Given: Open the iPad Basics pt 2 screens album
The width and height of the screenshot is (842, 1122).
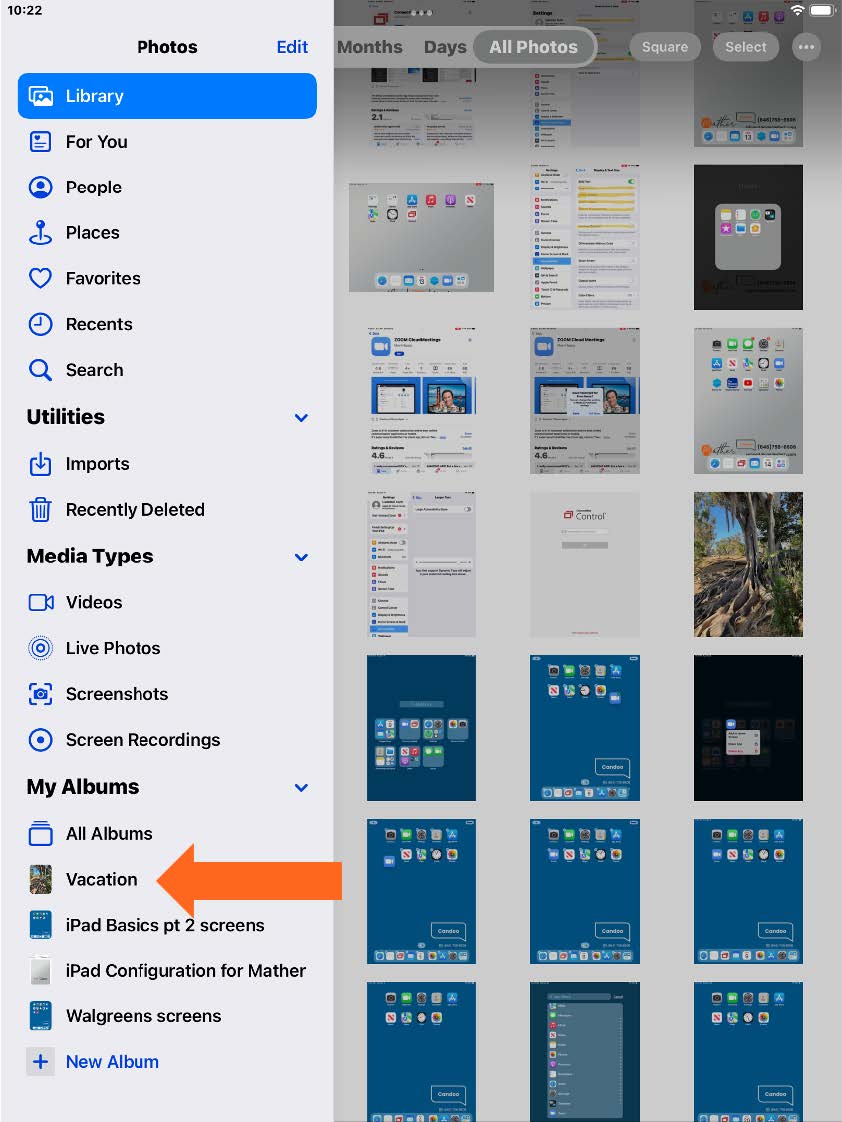Looking at the screenshot, I should 165,925.
